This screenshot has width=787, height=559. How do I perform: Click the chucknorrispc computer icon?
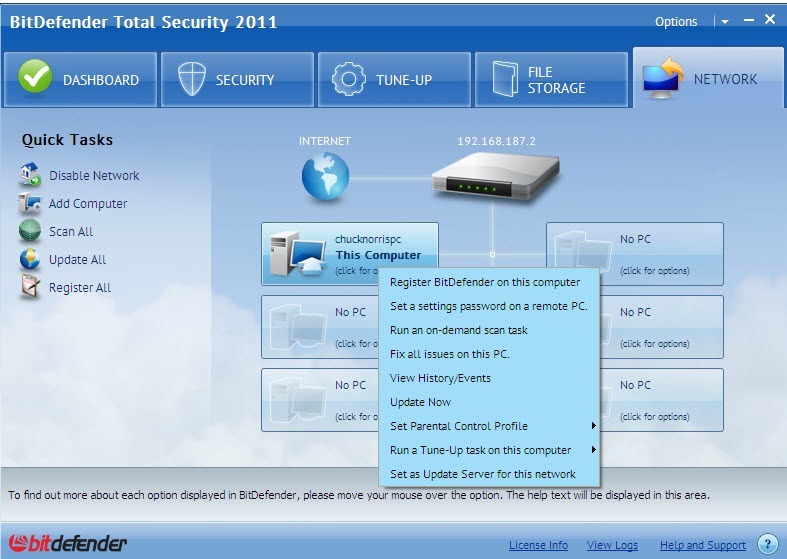point(297,254)
